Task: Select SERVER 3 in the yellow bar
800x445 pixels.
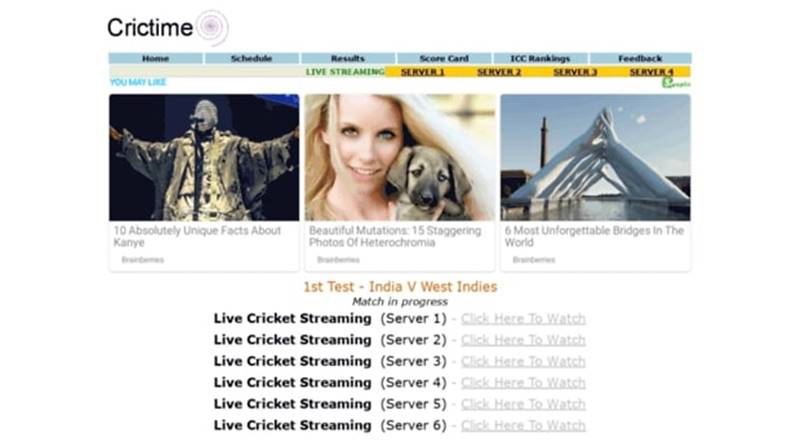Action: click(575, 72)
